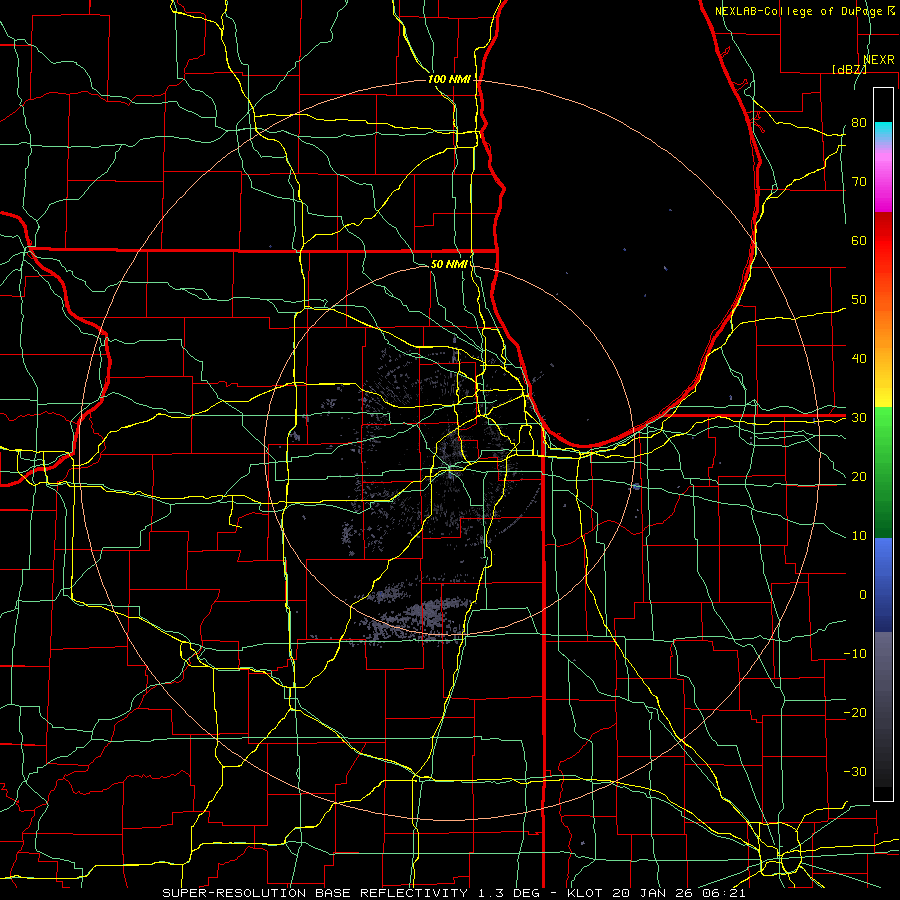
Task: Click the -20 value on the dBZ scale
Action: [855, 713]
